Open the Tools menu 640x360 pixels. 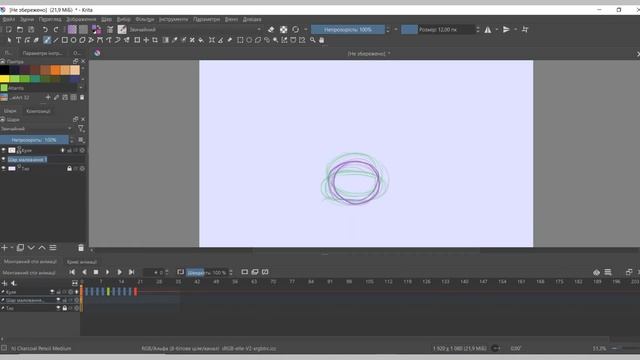tap(174, 19)
